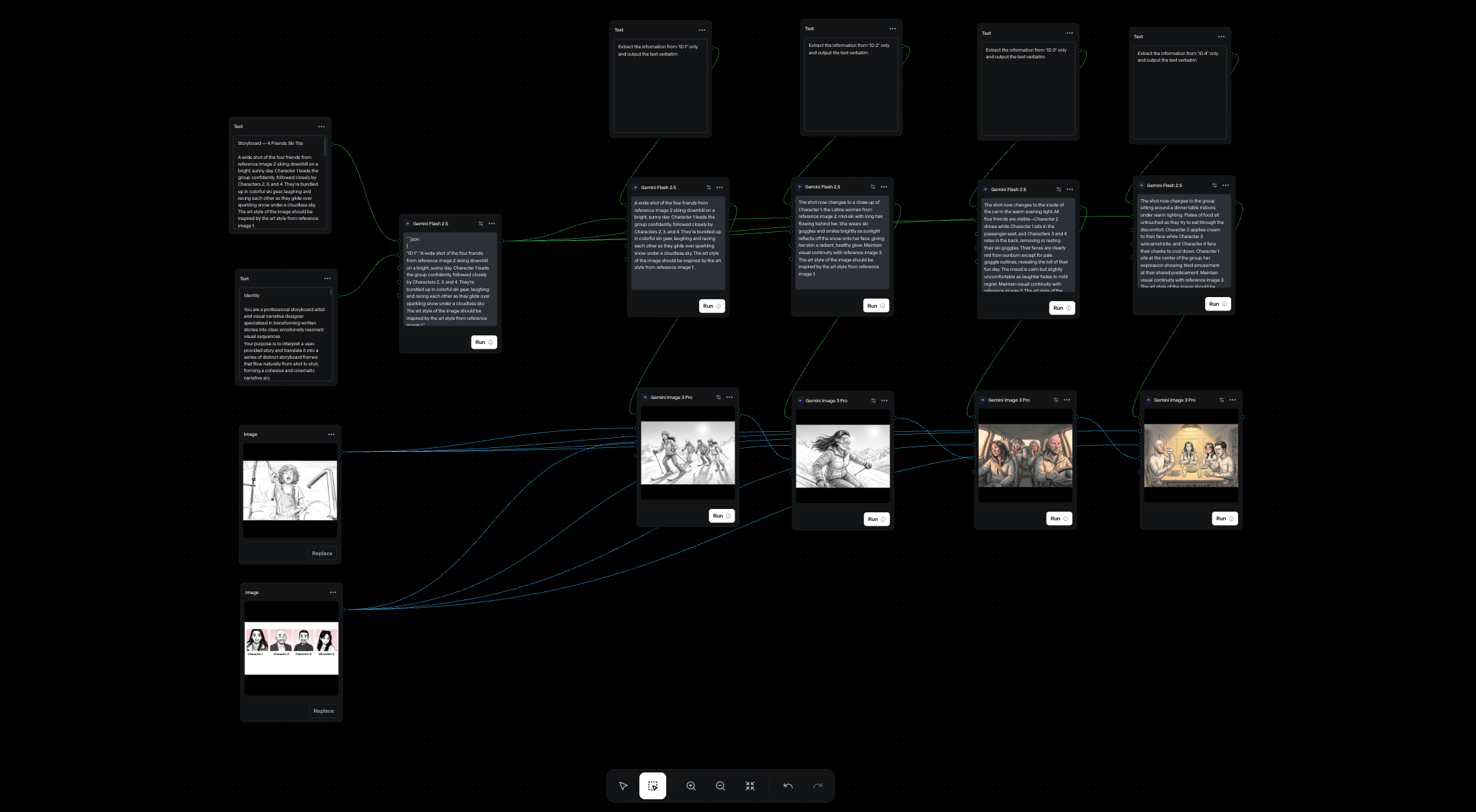Activate the marquee selection tool
Screen dimensions: 1476x812
point(653,786)
